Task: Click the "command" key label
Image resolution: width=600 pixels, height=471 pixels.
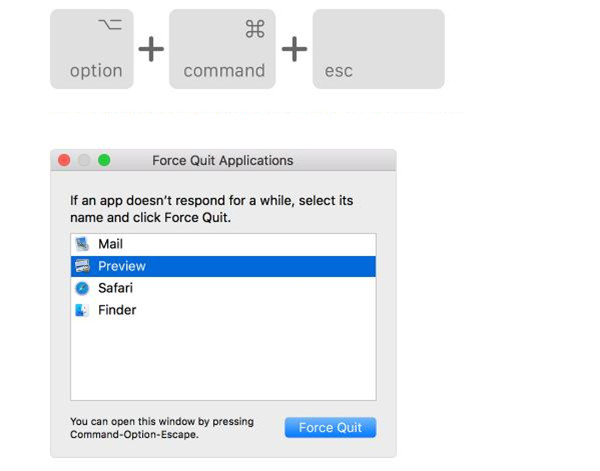Action: click(224, 71)
